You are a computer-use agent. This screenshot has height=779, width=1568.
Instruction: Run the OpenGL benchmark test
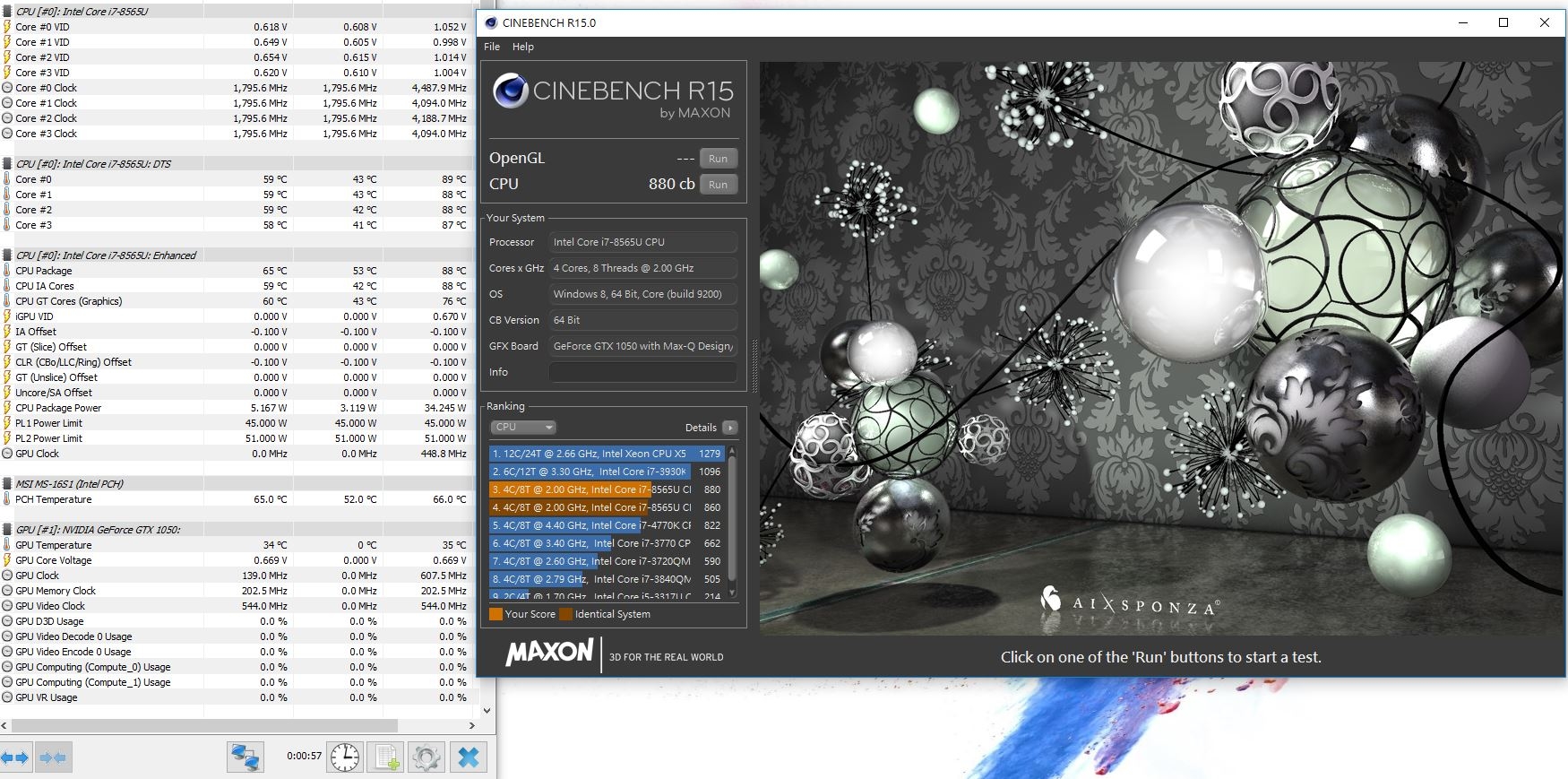tap(718, 159)
